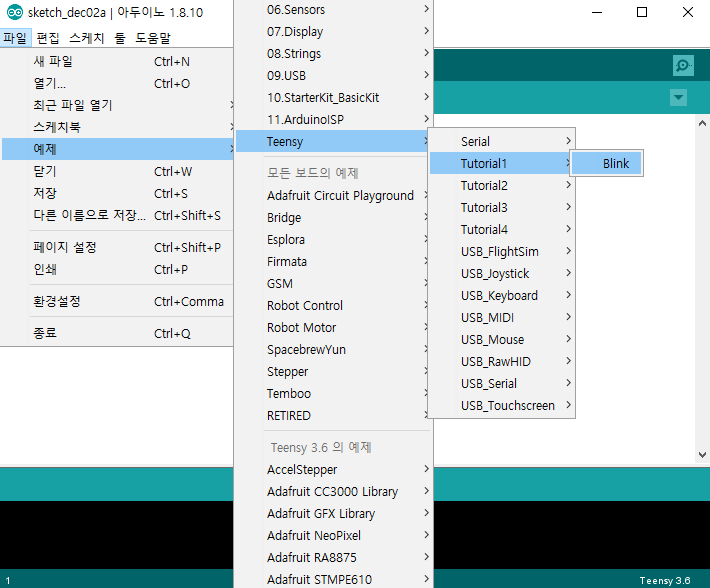This screenshot has width=710, height=588.
Task: Open Robot Control examples submenu
Action: point(333,305)
